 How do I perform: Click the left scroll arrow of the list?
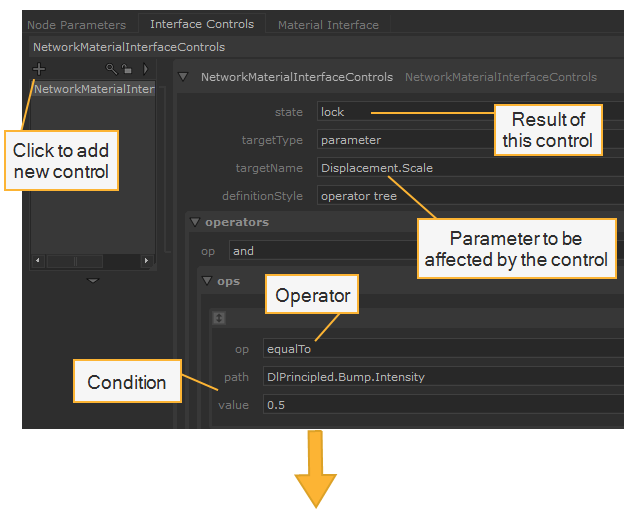pyautogui.click(x=37, y=261)
